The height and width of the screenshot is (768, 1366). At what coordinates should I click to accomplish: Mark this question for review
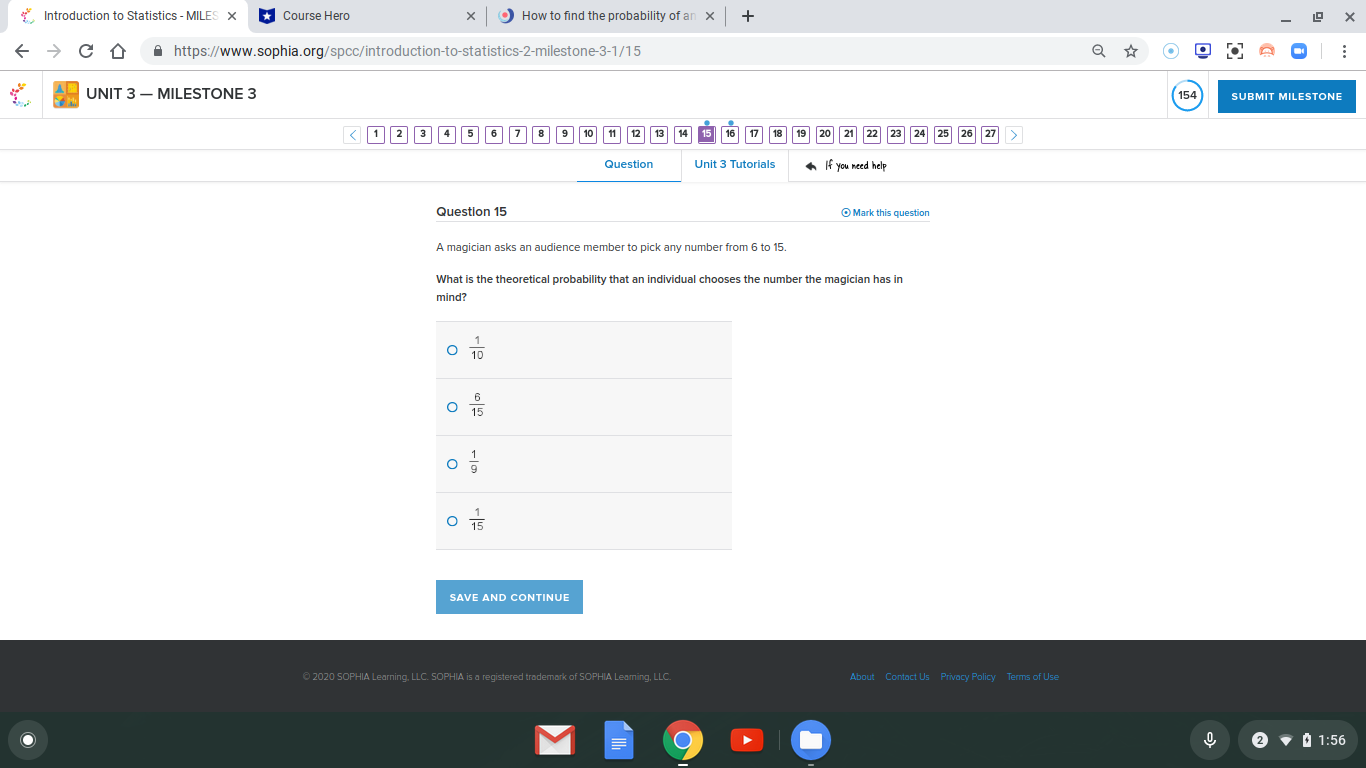[x=885, y=213]
